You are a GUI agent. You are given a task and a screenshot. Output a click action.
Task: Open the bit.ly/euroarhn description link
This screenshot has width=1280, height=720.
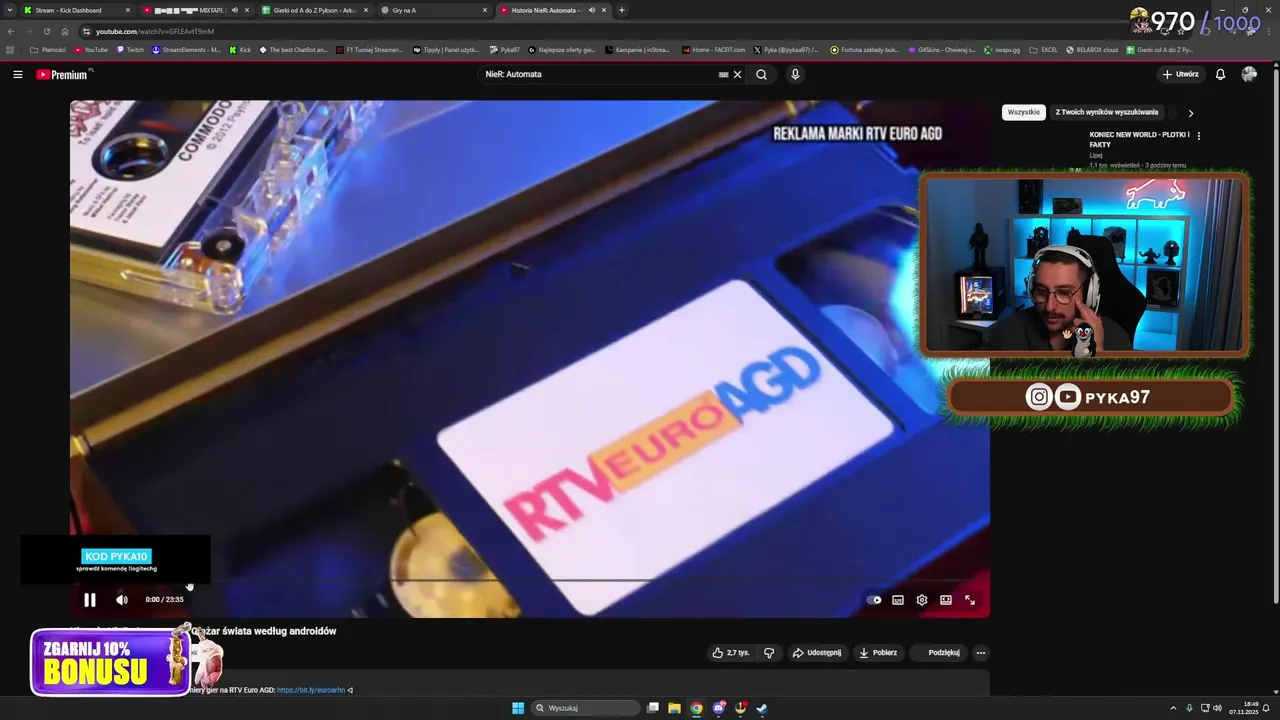point(311,690)
